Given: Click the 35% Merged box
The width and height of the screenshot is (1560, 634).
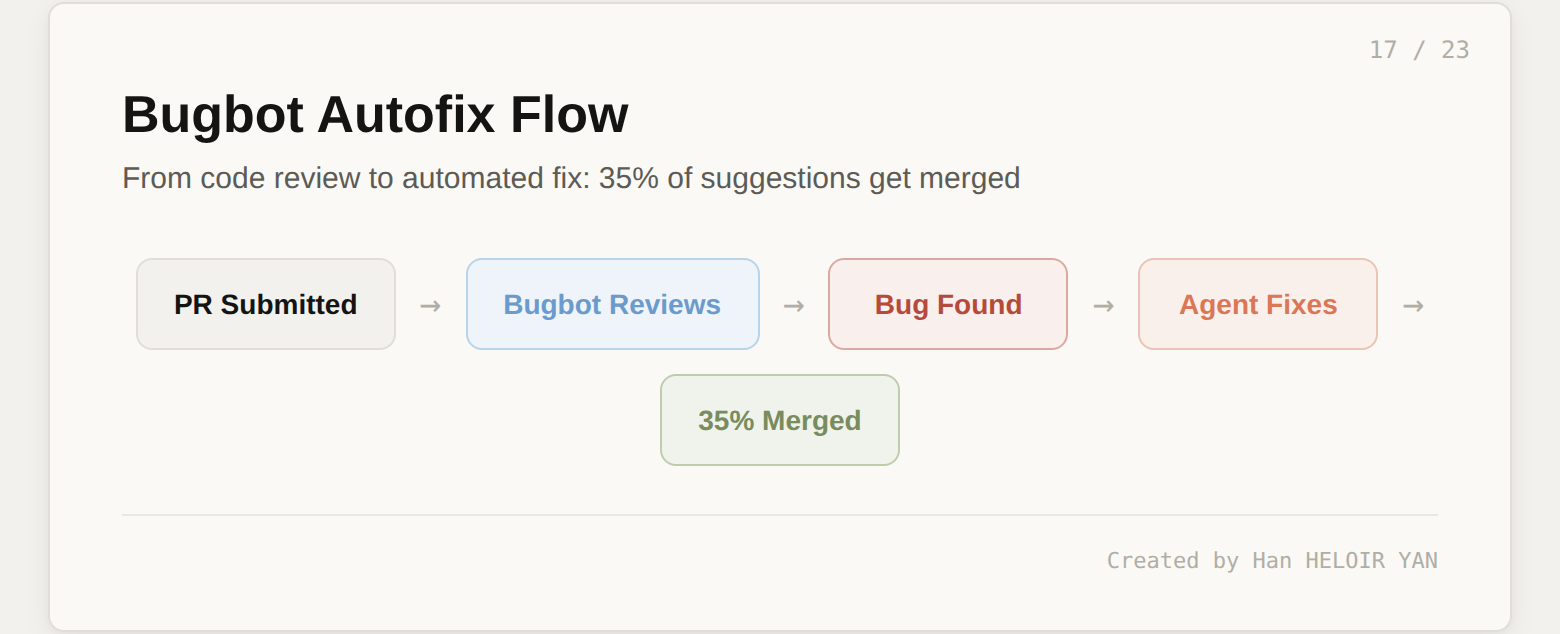Looking at the screenshot, I should 779,420.
